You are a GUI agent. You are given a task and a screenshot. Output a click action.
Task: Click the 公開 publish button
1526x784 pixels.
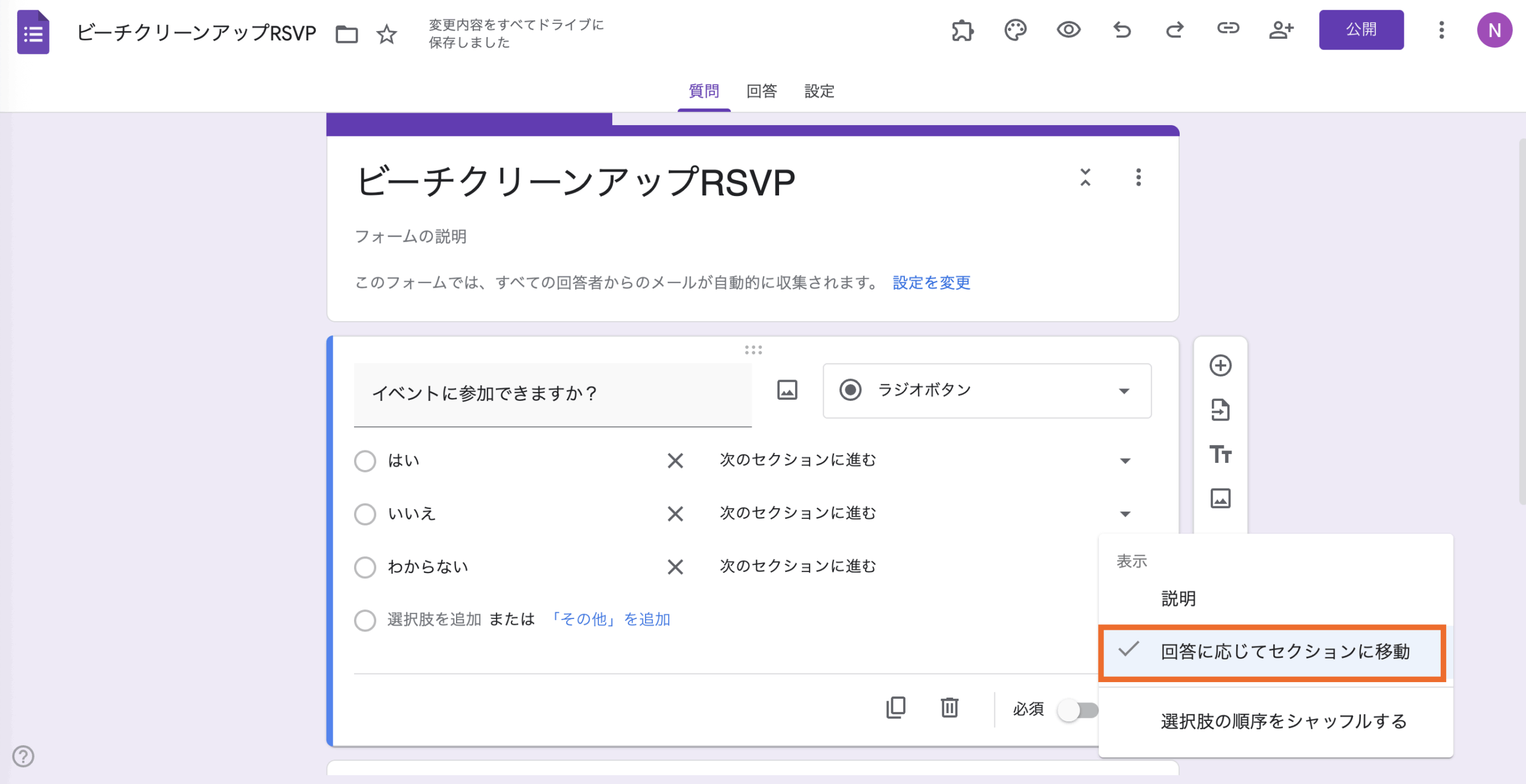(1361, 30)
